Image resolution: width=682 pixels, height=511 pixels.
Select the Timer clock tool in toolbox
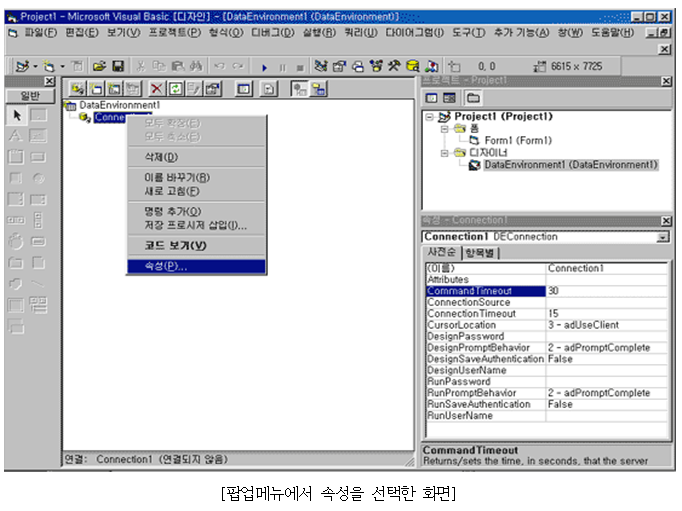(16, 241)
